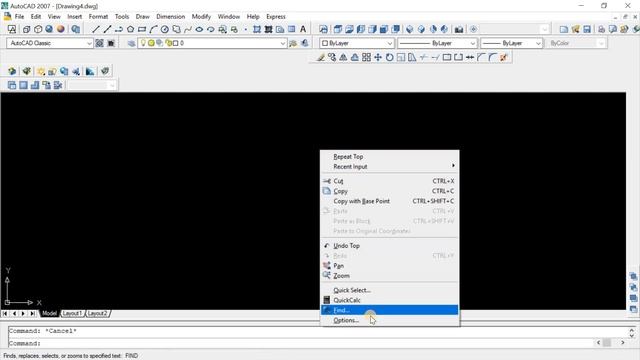Choose Find... in the context menu
Screen dimensions: 640x360
coord(390,310)
